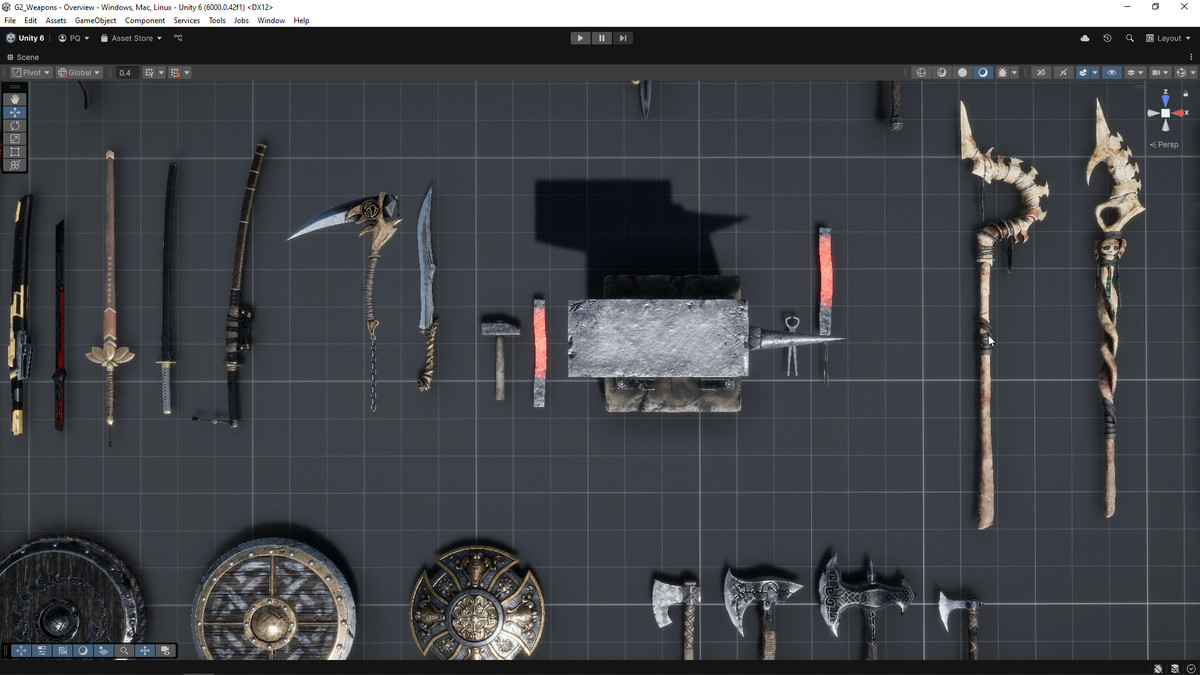Click the center cube of orientation gizmo
The height and width of the screenshot is (675, 1200).
click(x=1165, y=113)
